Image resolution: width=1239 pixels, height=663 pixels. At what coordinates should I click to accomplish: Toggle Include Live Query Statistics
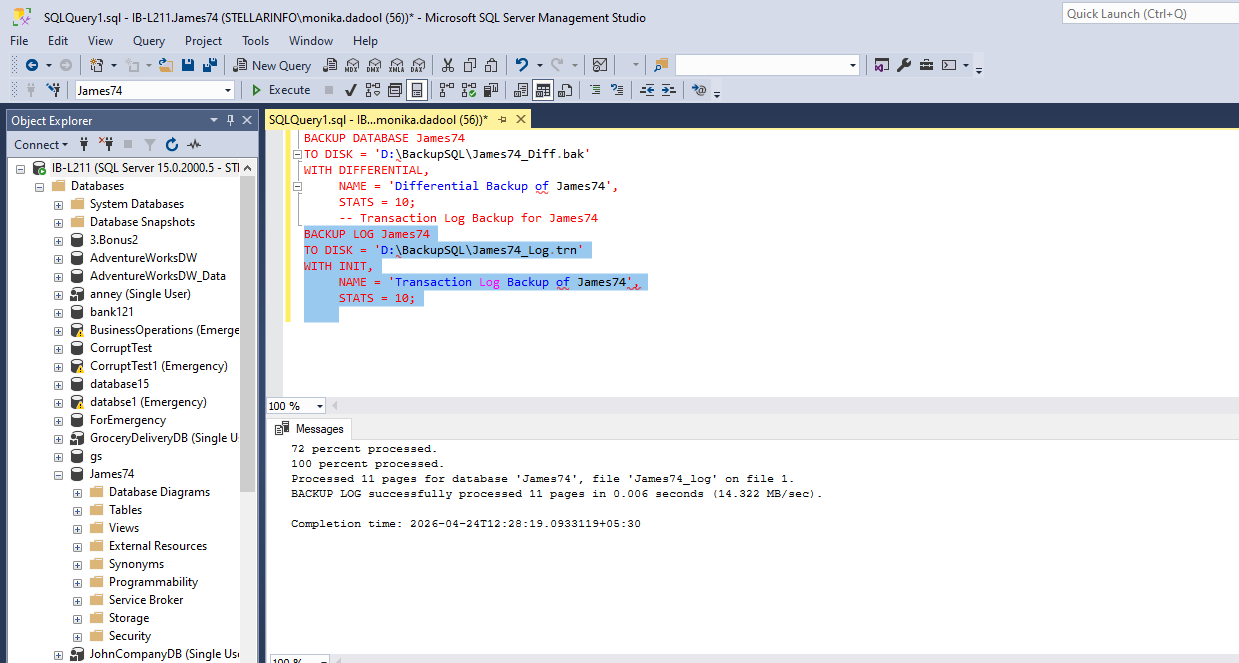tap(468, 90)
